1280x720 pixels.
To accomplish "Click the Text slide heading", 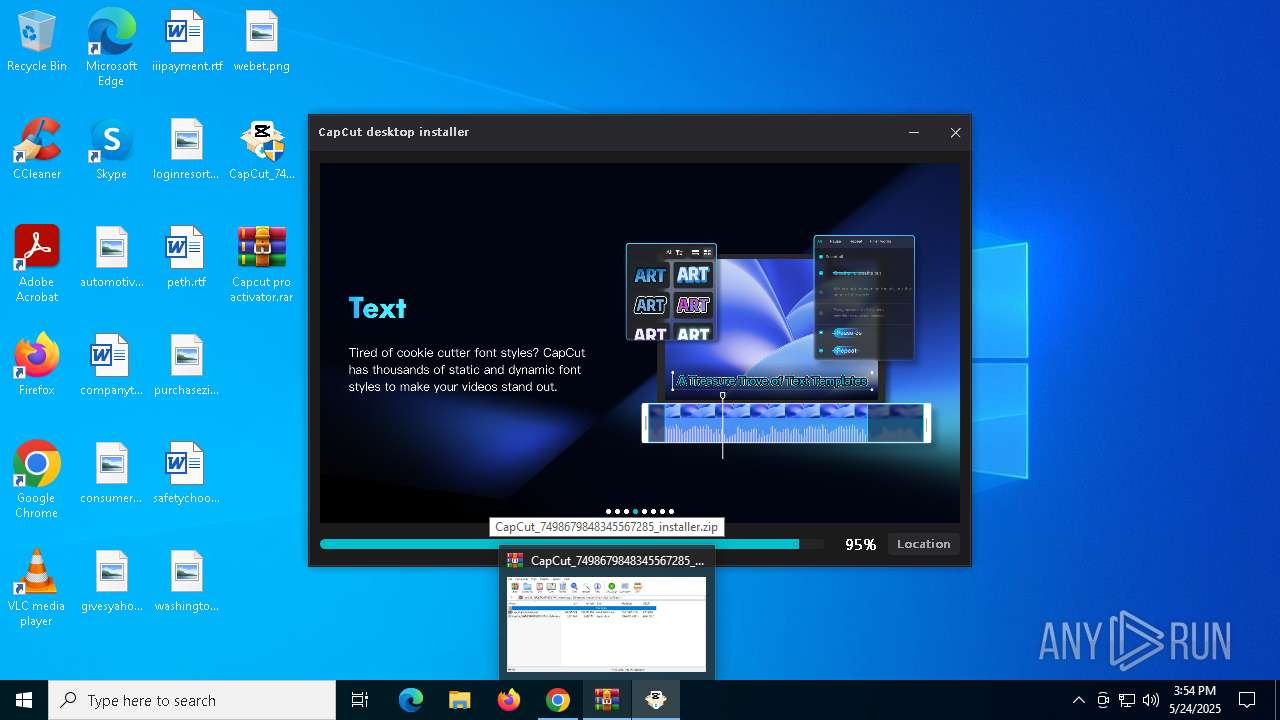I will coord(377,308).
